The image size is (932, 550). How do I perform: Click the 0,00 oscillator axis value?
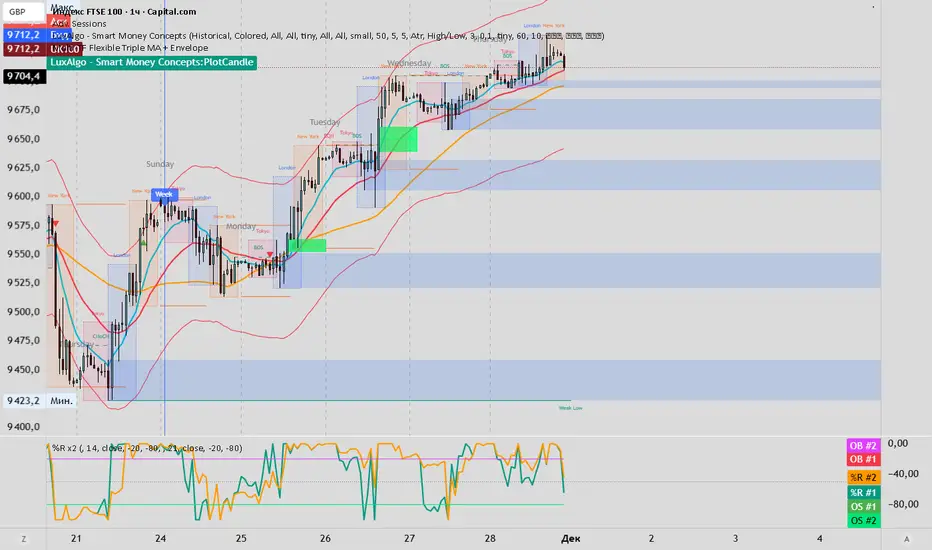point(898,444)
